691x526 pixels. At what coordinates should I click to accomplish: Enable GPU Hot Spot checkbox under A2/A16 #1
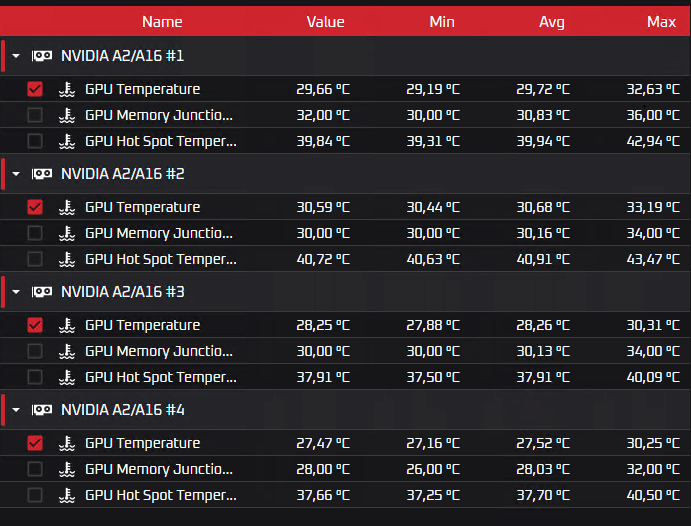click(x=35, y=141)
